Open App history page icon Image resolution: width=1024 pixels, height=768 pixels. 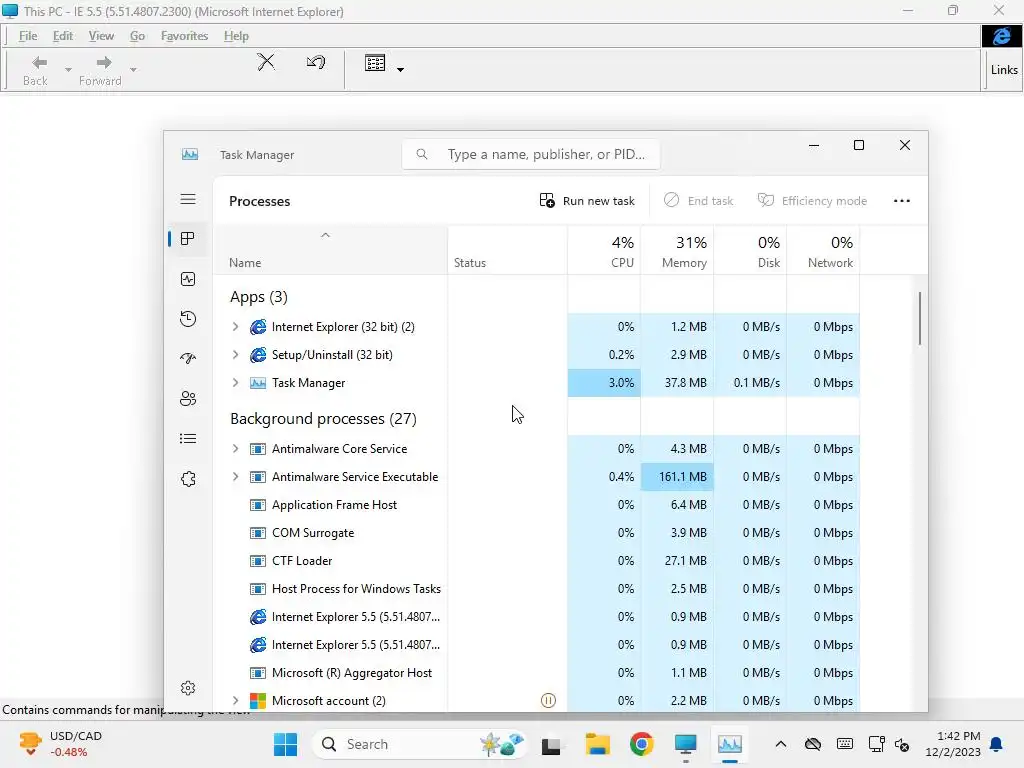tap(188, 319)
